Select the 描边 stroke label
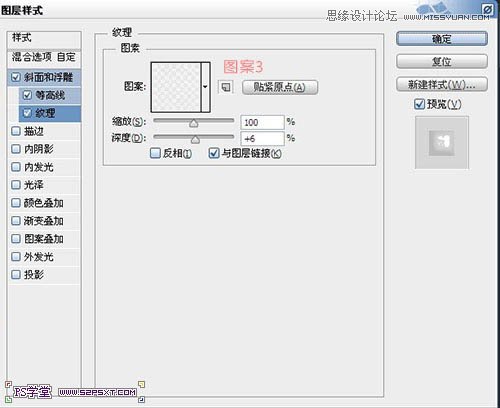This screenshot has height=408, width=500. click(x=33, y=131)
